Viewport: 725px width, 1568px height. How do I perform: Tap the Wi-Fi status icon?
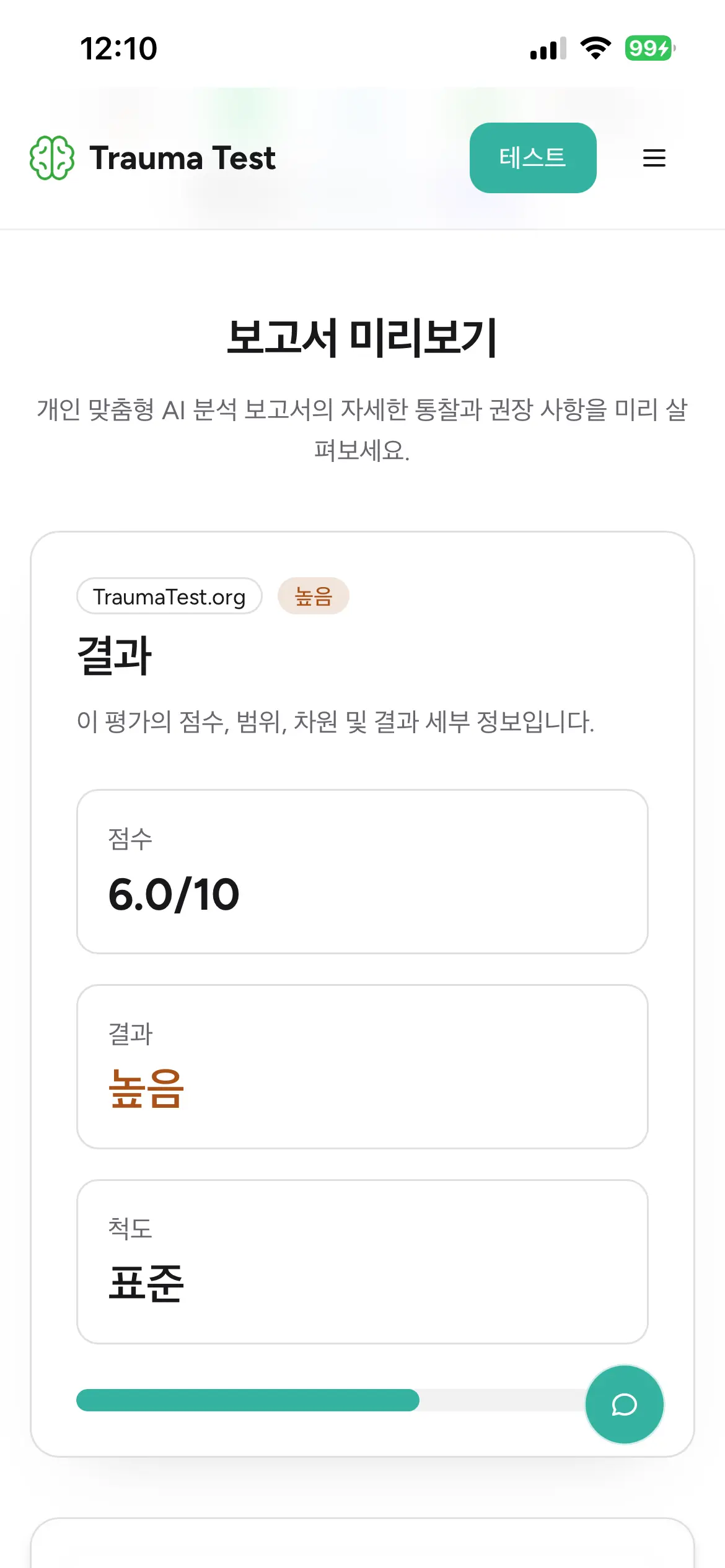click(595, 48)
